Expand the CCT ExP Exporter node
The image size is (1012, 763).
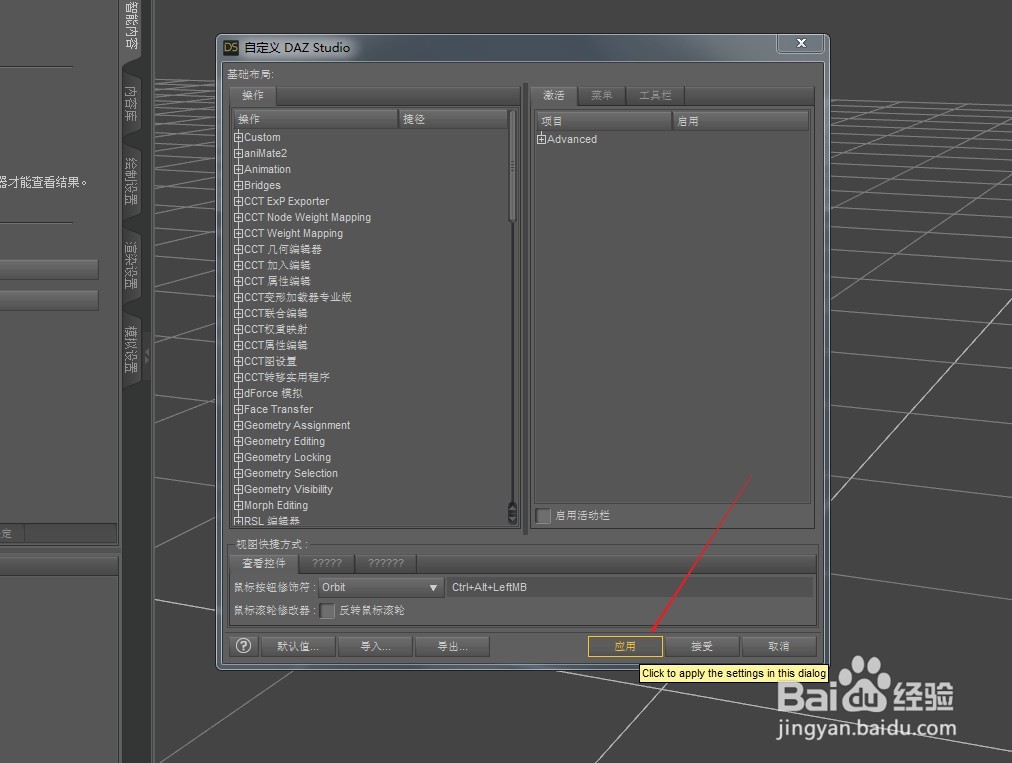[238, 201]
